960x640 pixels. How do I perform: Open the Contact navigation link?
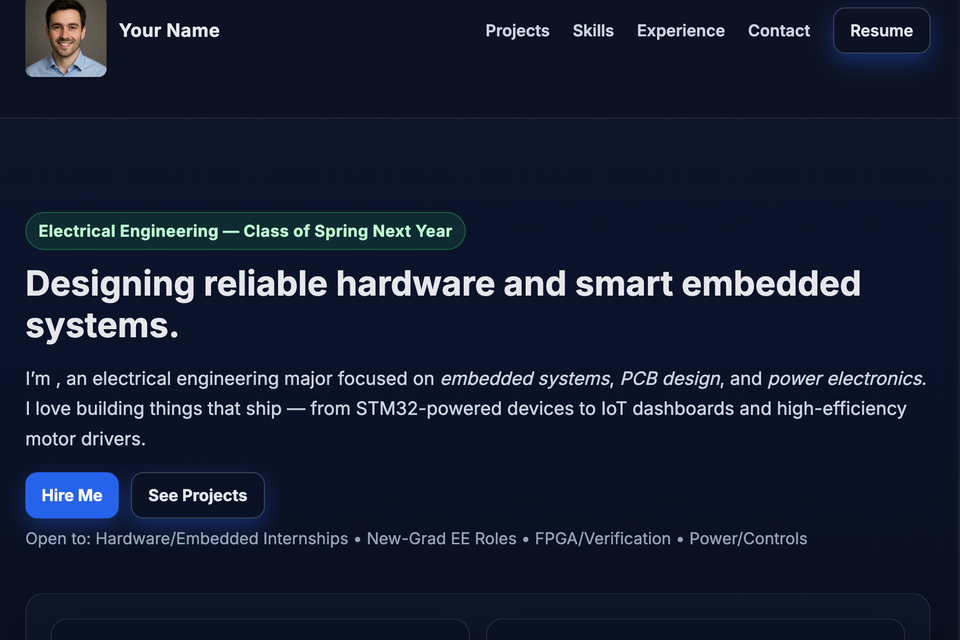[778, 30]
